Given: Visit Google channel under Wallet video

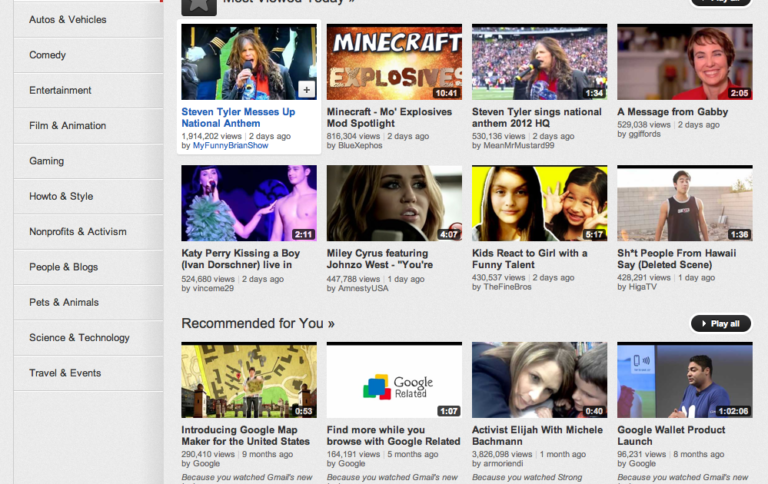Looking at the screenshot, I should 642,463.
